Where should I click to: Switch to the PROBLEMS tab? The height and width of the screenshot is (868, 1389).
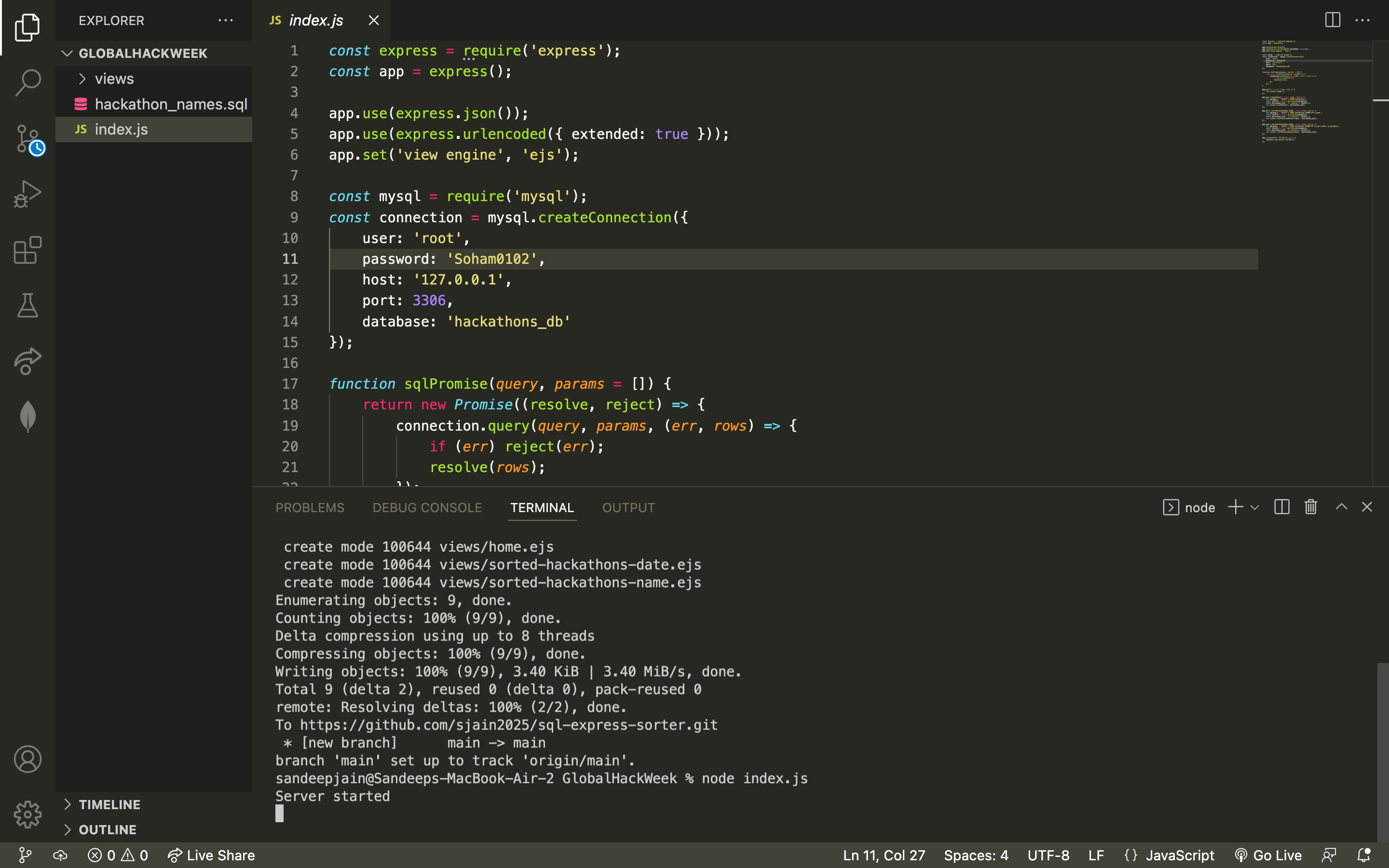tap(309, 507)
